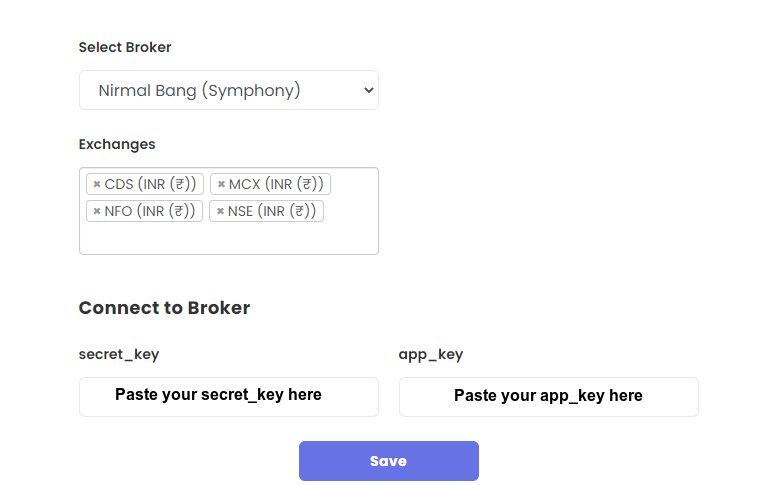Click the Exchanges label
The image size is (758, 485).
click(x=117, y=144)
